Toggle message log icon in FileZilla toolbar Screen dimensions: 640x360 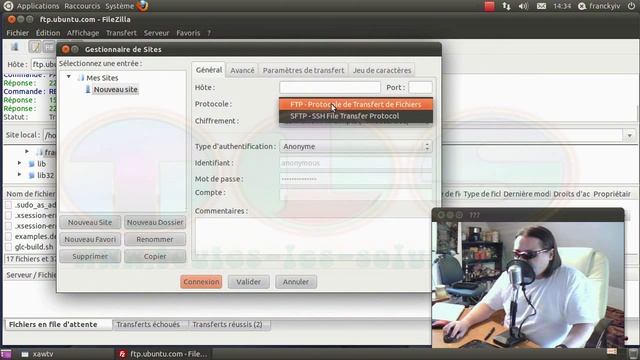coord(35,47)
